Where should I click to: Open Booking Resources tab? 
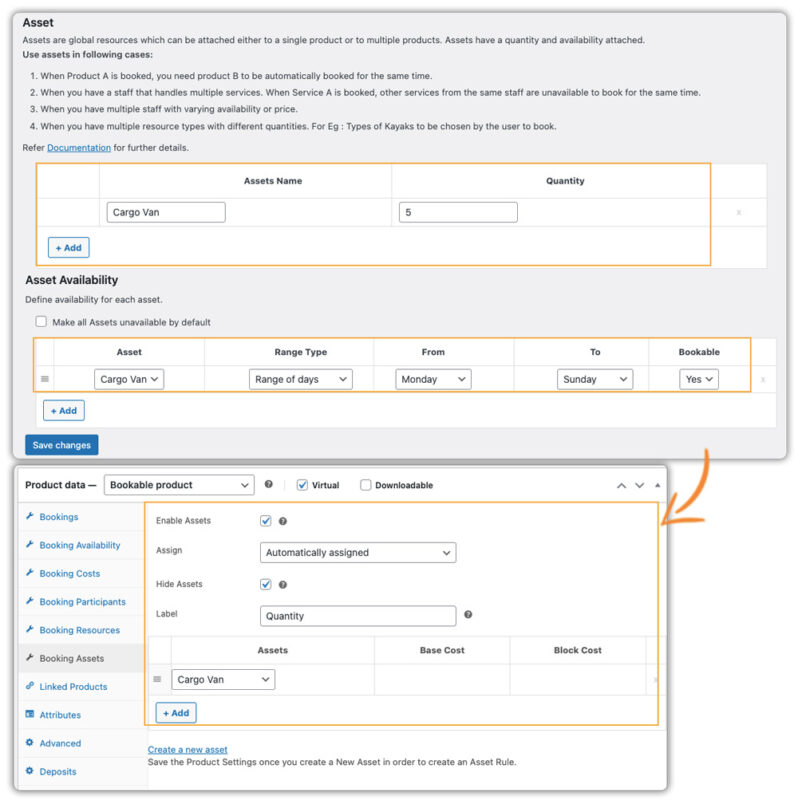point(80,630)
